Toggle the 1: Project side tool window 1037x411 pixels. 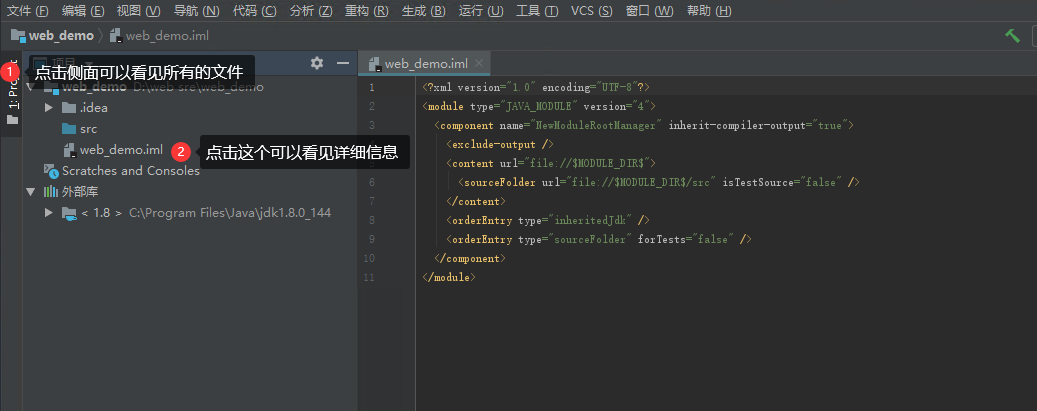tap(12, 93)
